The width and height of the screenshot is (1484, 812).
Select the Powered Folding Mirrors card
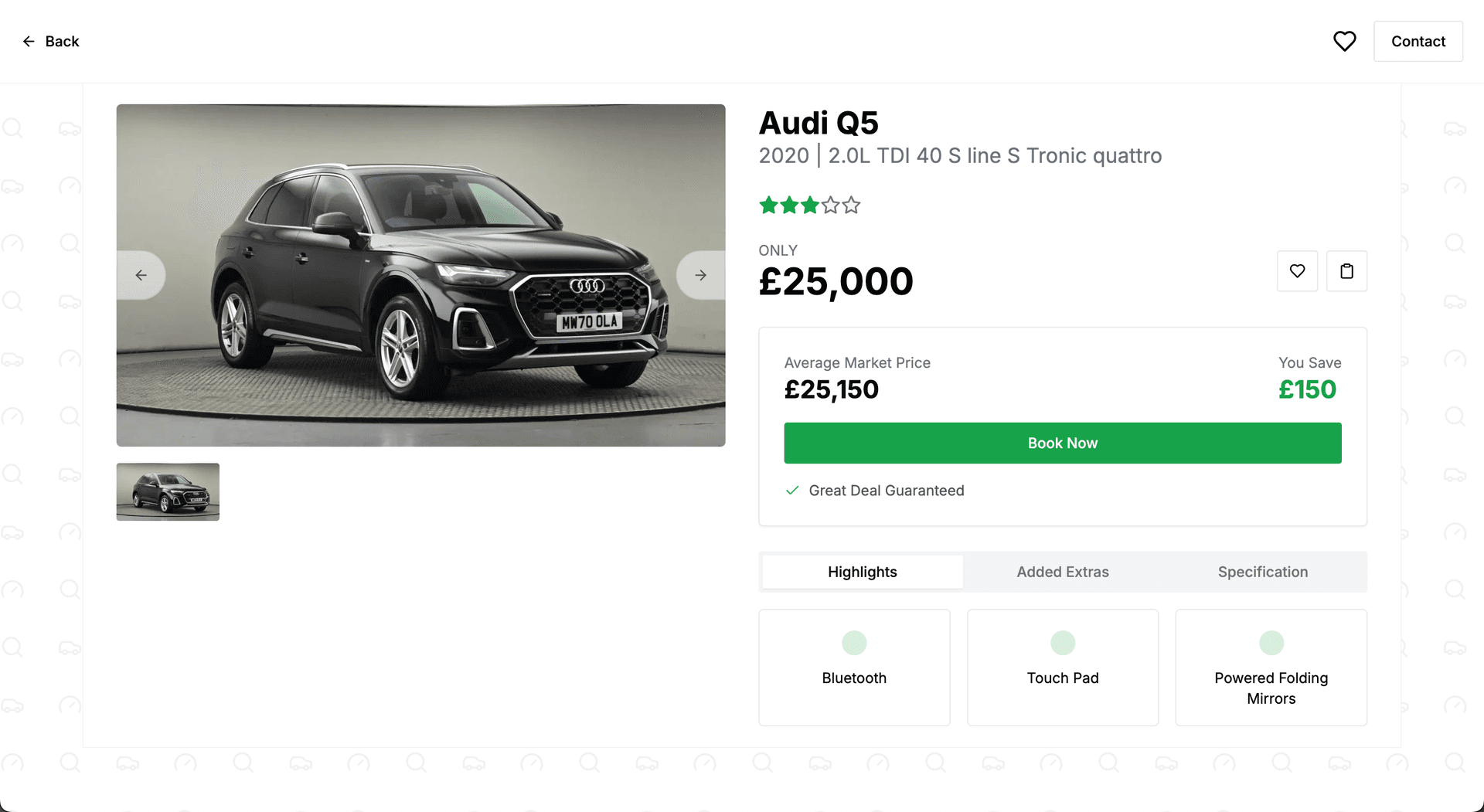(1271, 668)
